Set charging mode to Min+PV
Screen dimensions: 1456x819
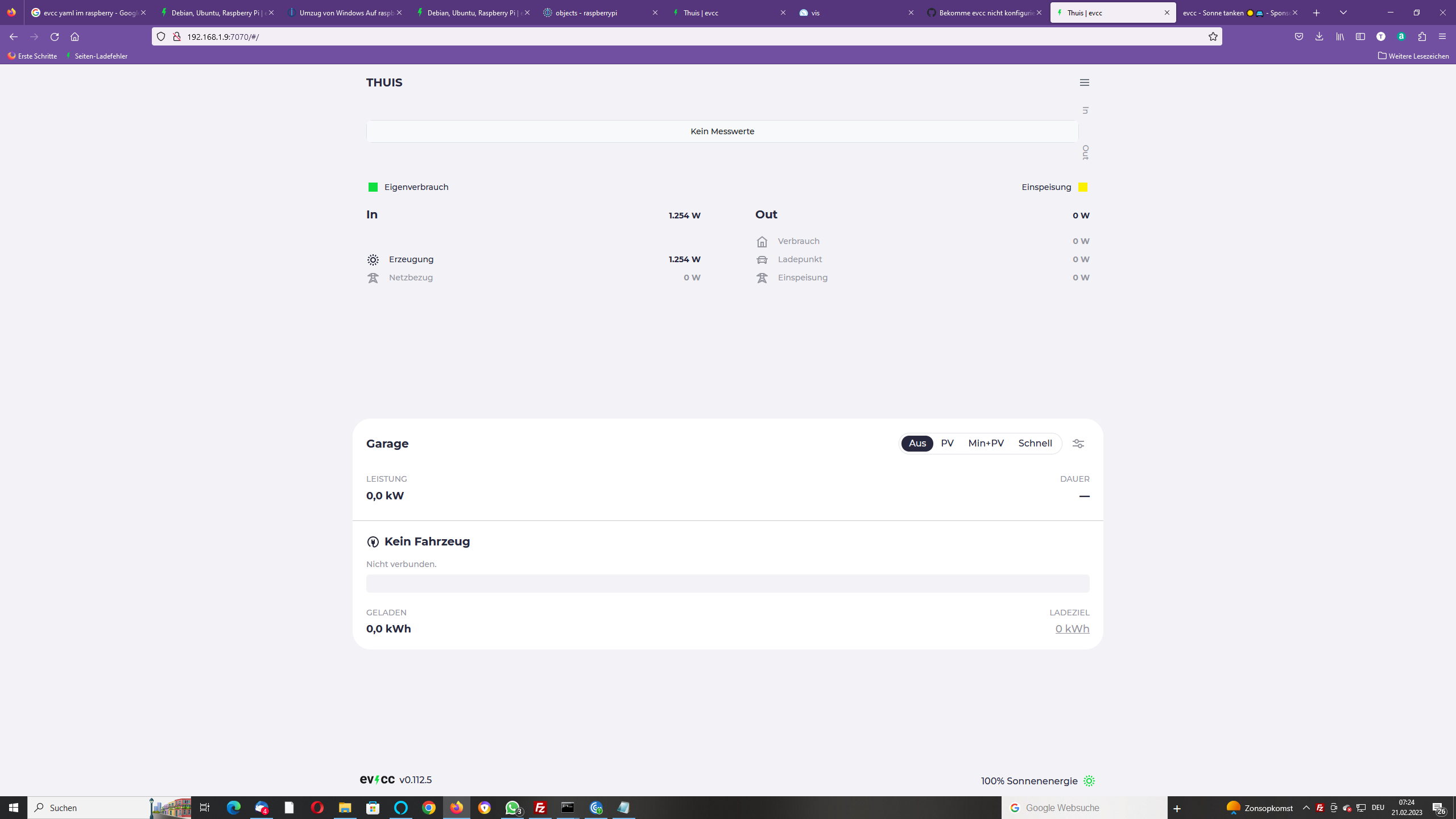[x=986, y=444]
